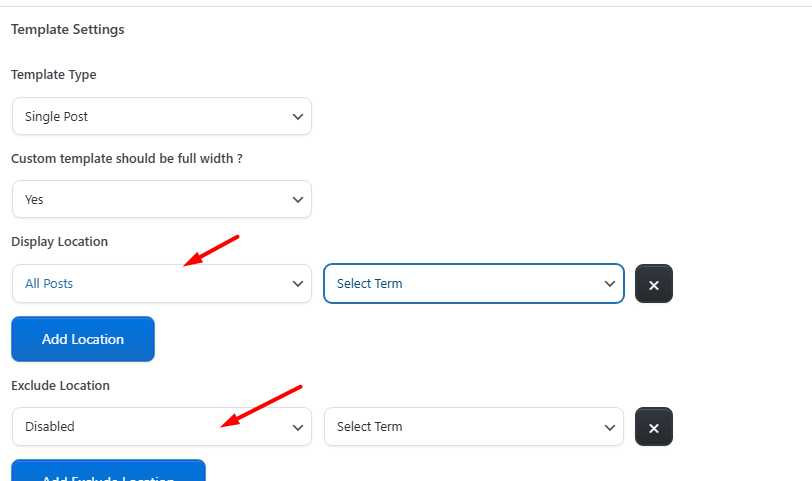The width and height of the screenshot is (812, 481).
Task: Remove the Display Location row with X
Action: point(654,284)
